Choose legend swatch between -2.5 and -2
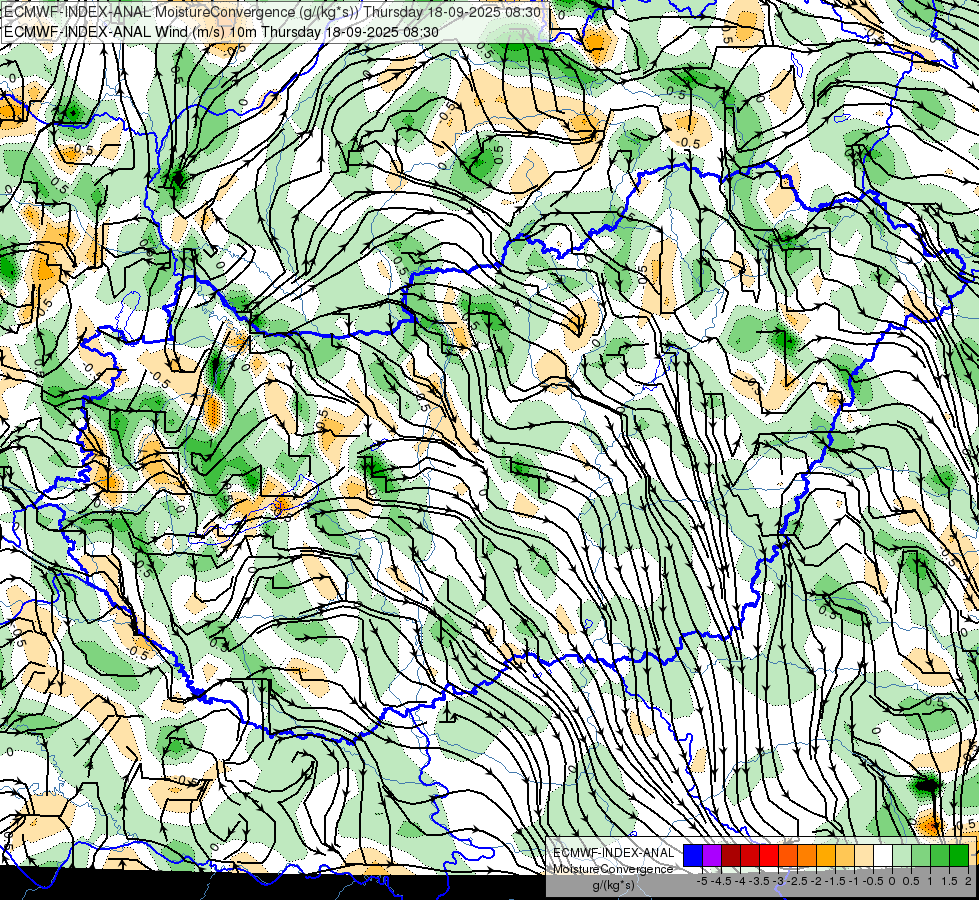This screenshot has width=979, height=900. pyautogui.click(x=806, y=856)
